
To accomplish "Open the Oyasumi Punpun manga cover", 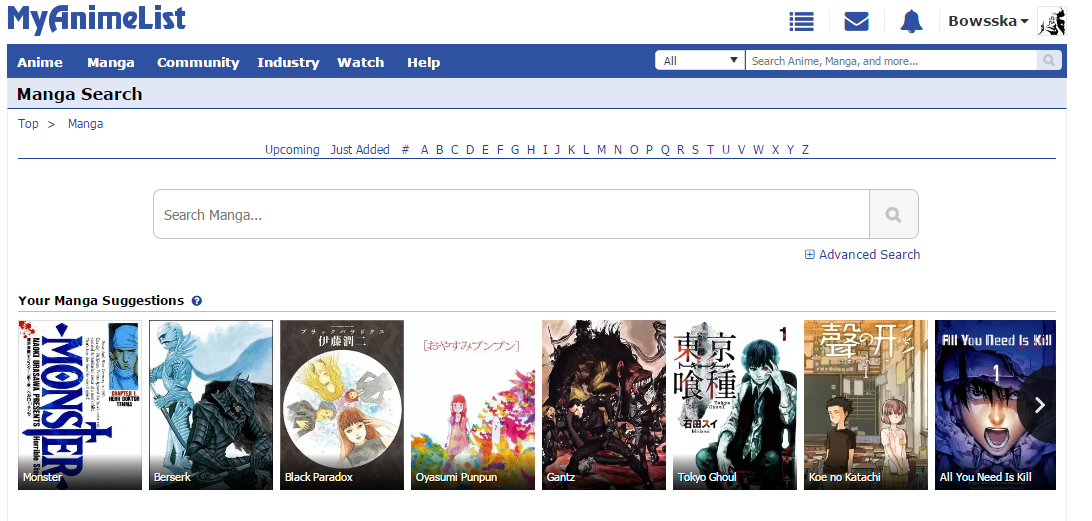I will [x=473, y=405].
